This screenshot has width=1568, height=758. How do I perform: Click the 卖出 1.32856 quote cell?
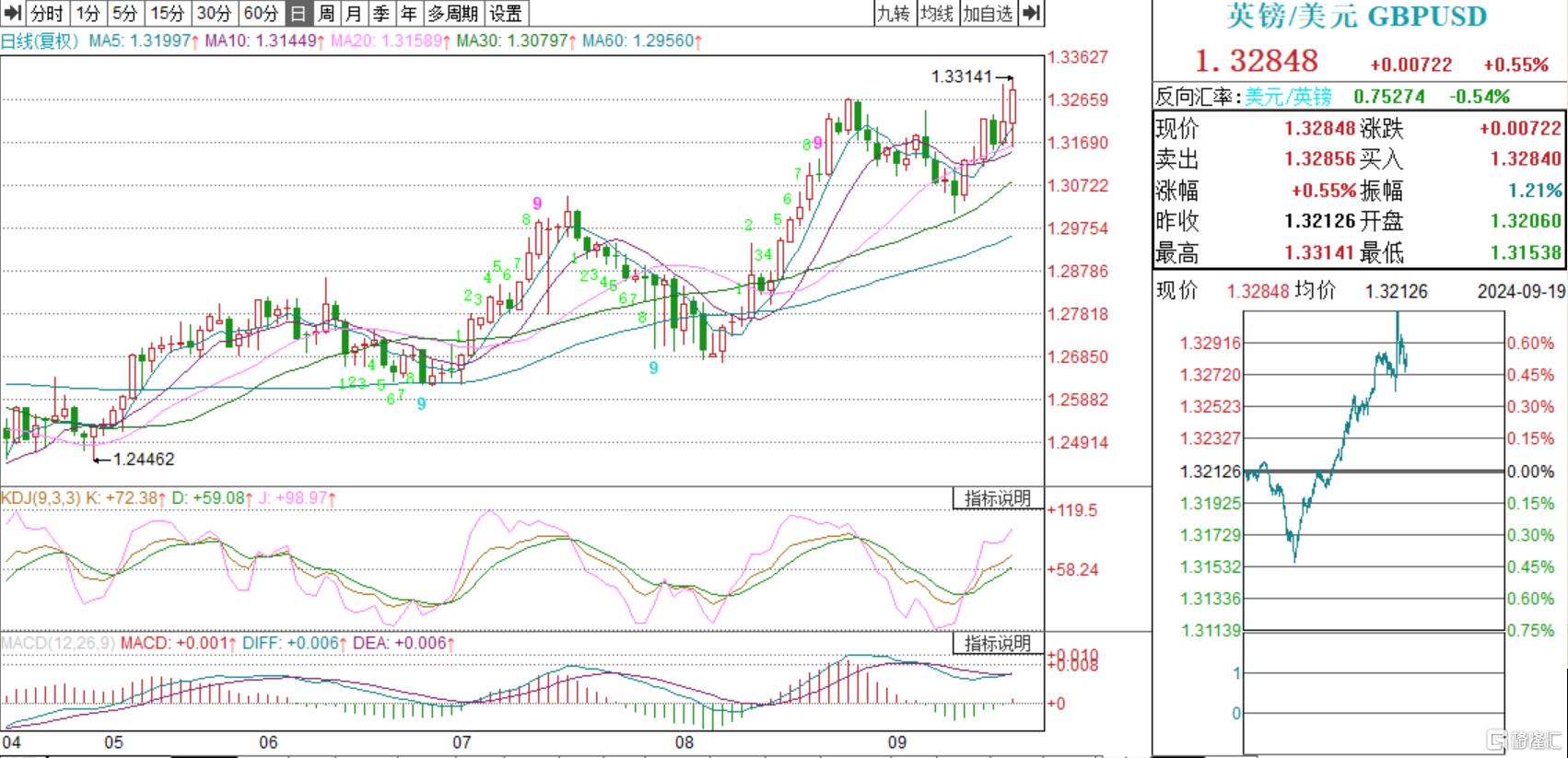1256,158
